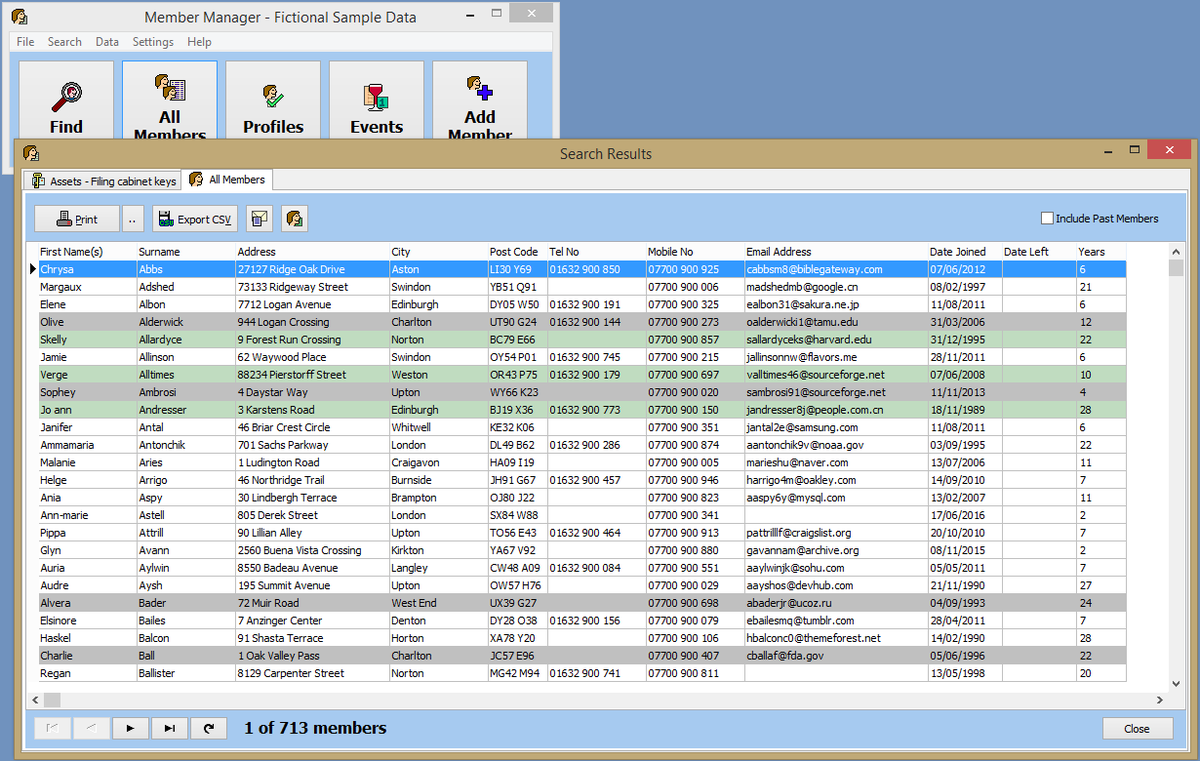Click vertical scrollbar up arrow
1200x761 pixels.
click(1175, 252)
